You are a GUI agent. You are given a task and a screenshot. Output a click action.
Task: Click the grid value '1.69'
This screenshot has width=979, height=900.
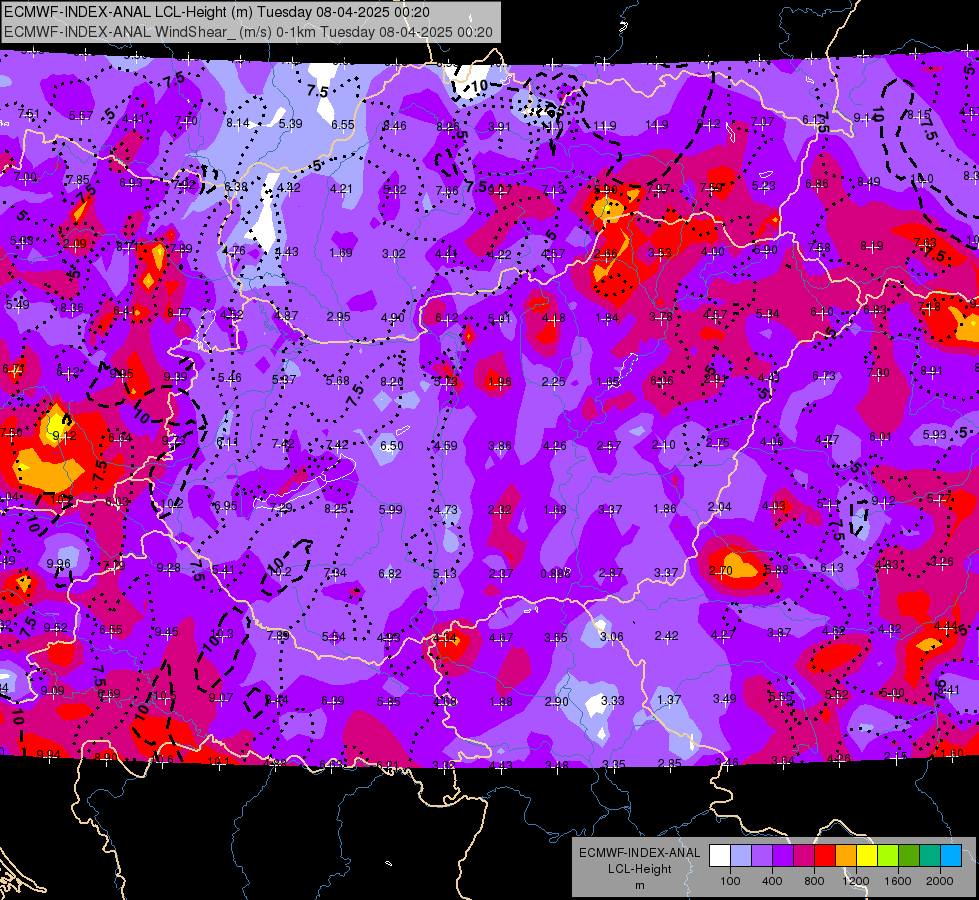(x=341, y=253)
